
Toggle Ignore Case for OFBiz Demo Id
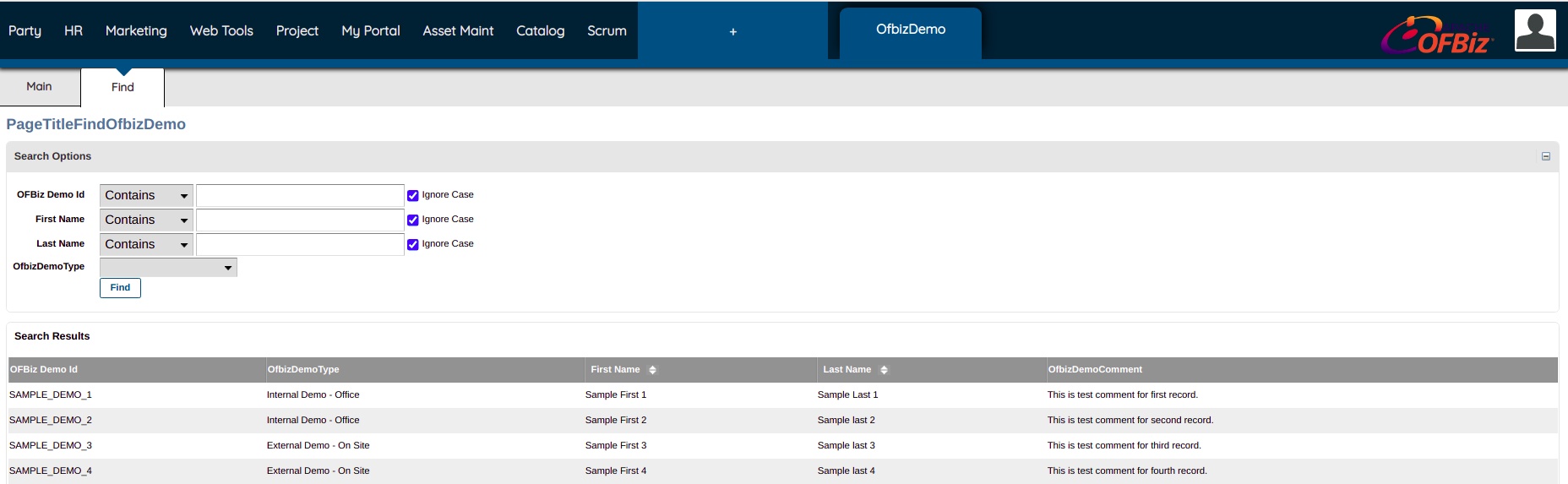pos(413,195)
